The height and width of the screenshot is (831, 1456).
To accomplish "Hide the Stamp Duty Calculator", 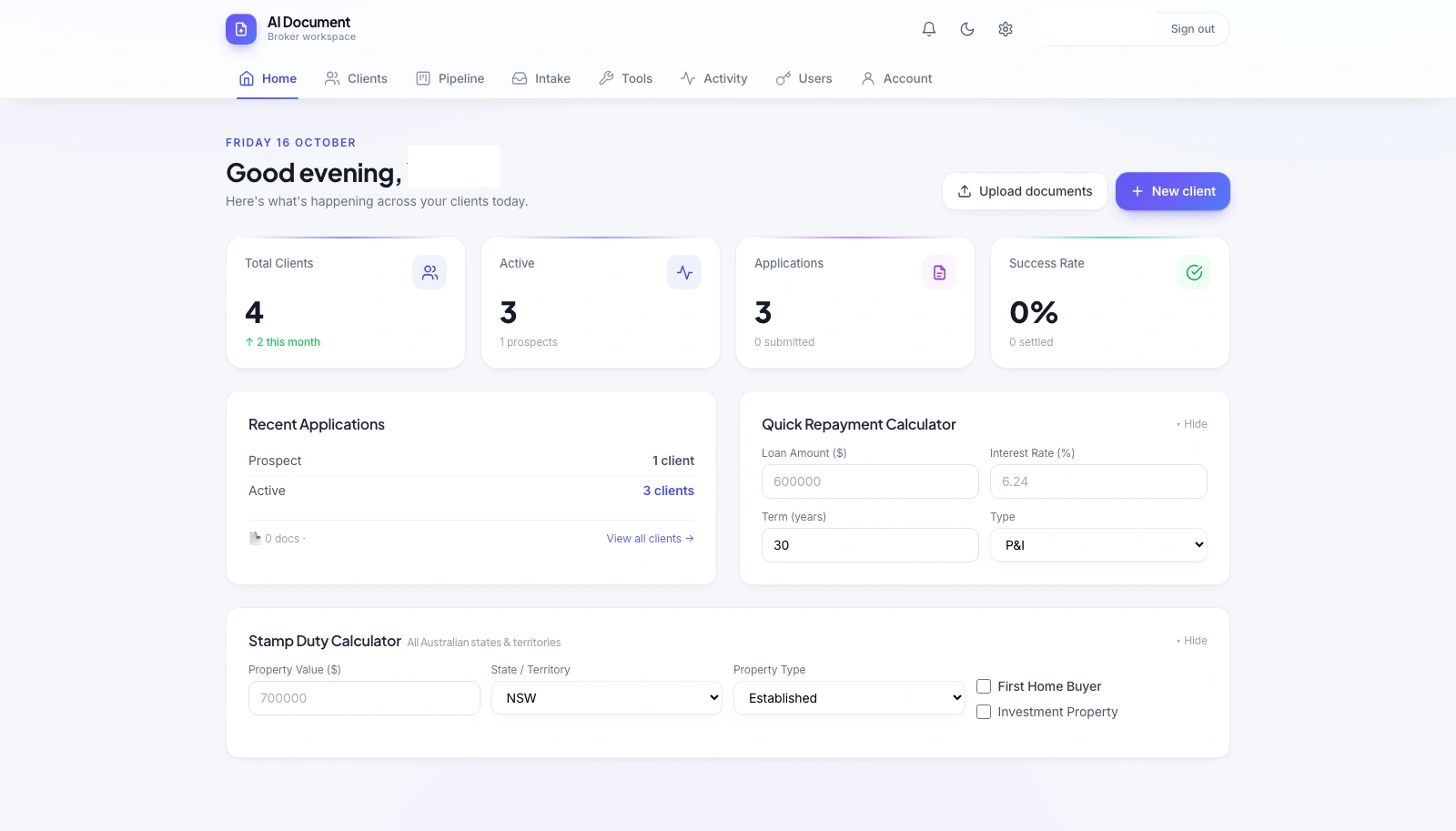I will coord(1192,641).
